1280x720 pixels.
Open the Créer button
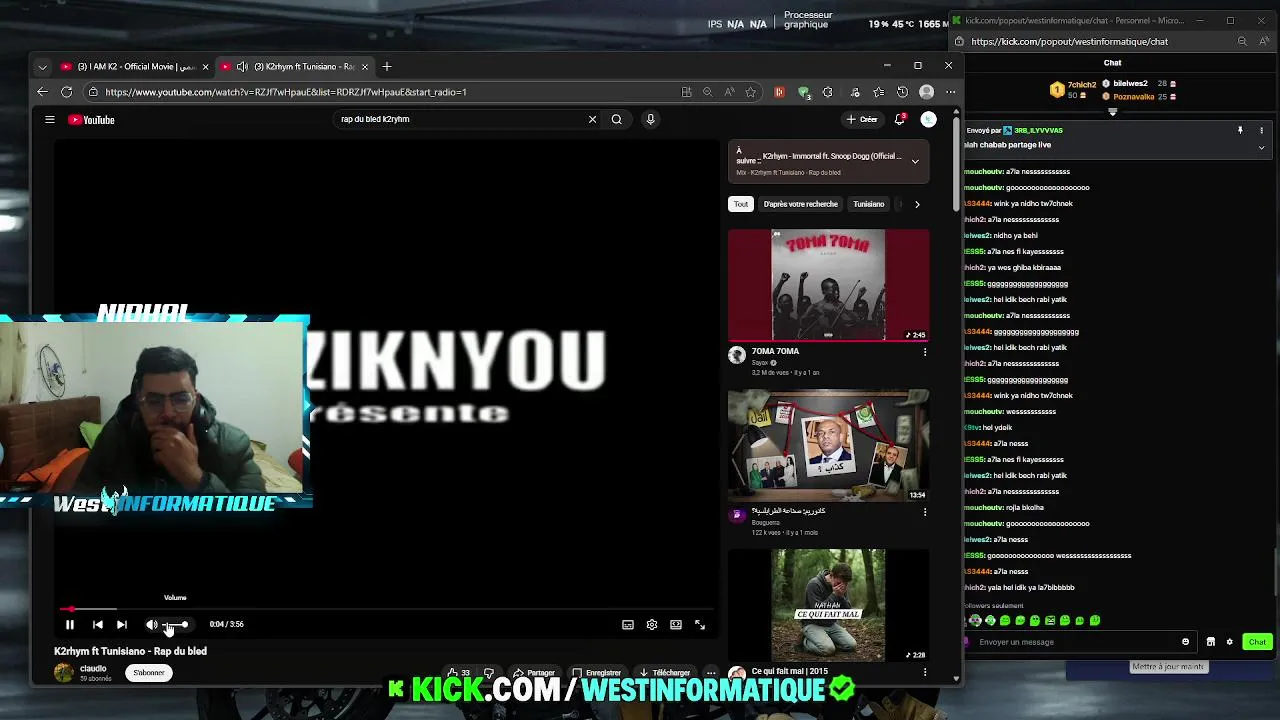coord(862,119)
